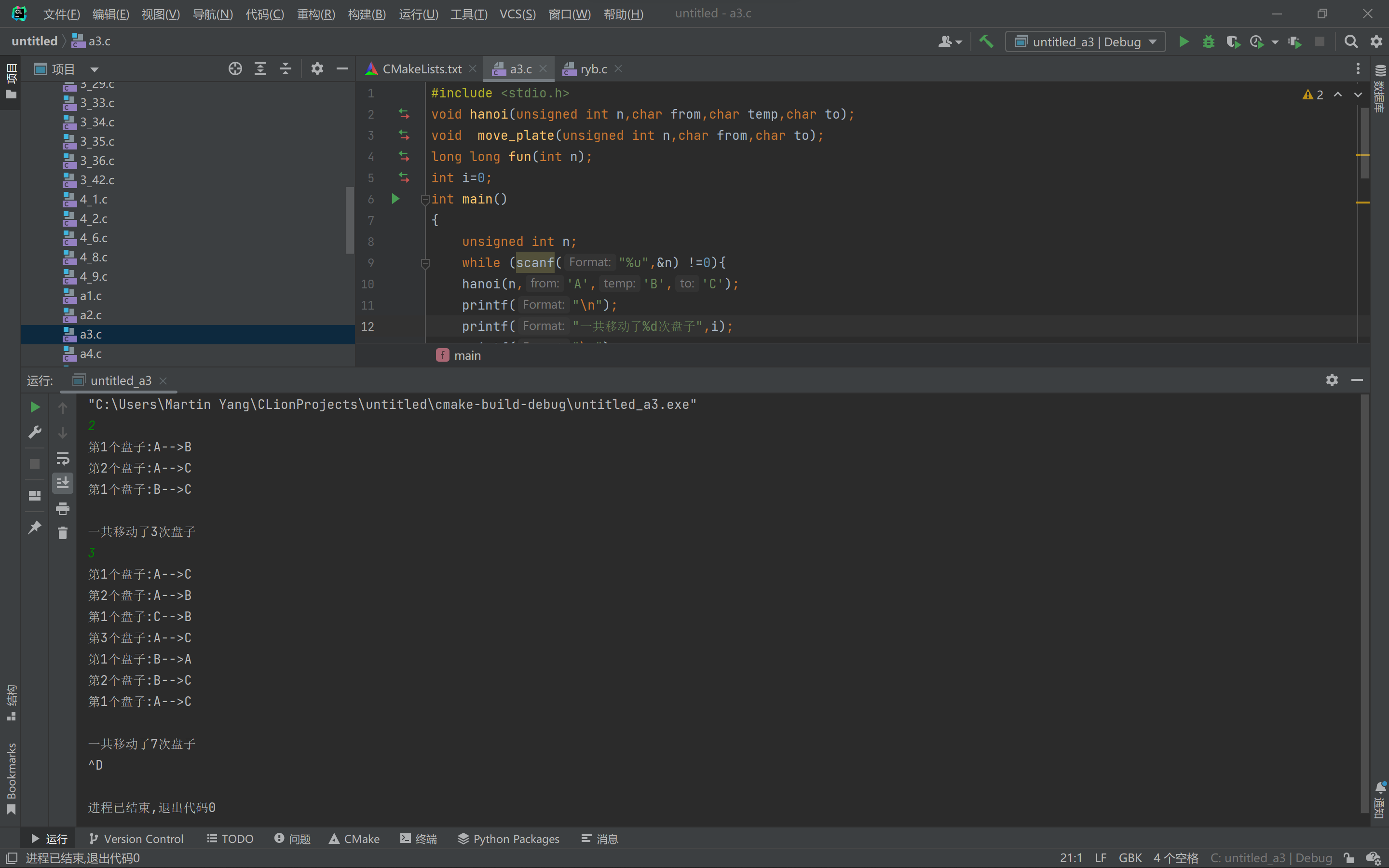The image size is (1389, 868).
Task: Start debugging with the bug icon
Action: (x=1208, y=42)
